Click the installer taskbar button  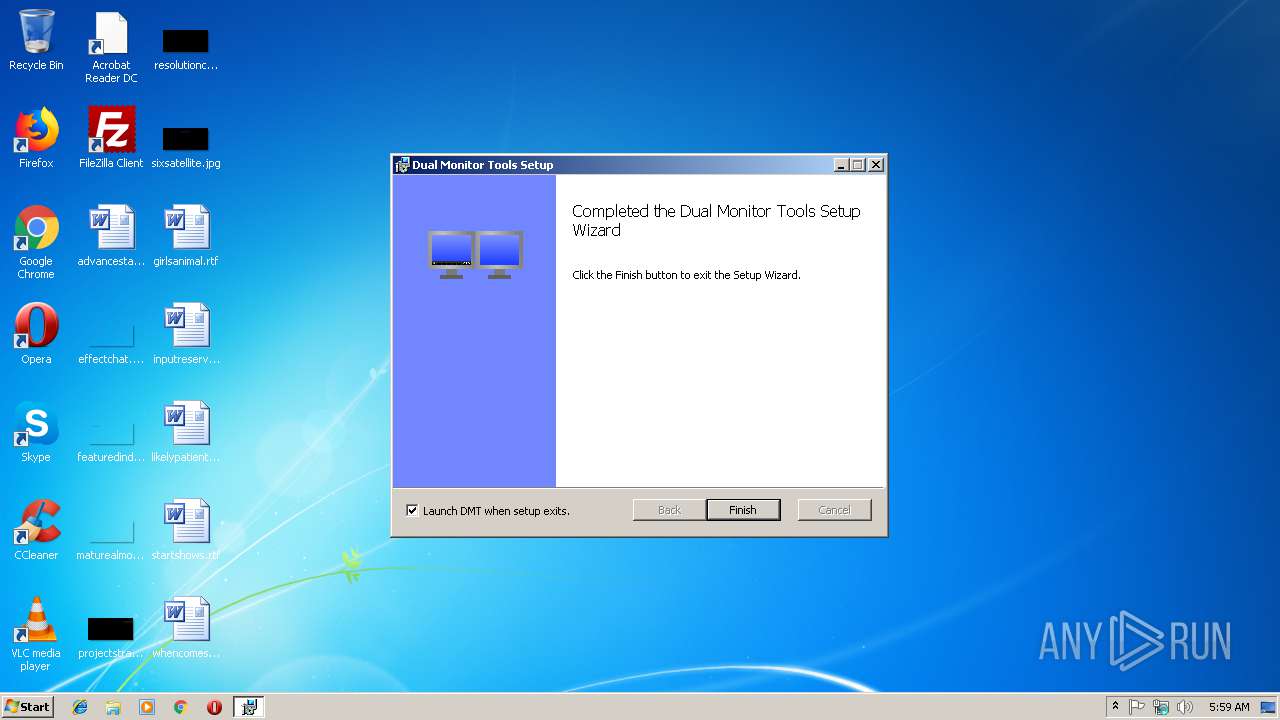pyautogui.click(x=249, y=707)
